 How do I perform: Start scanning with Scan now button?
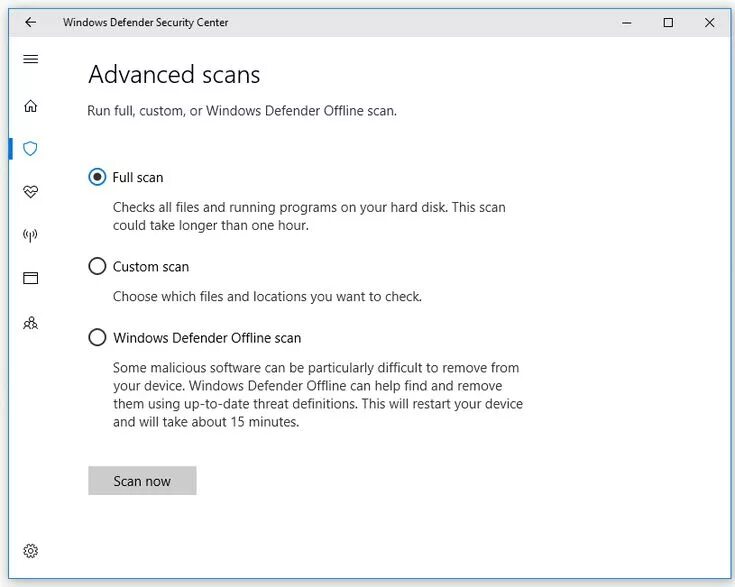point(142,481)
